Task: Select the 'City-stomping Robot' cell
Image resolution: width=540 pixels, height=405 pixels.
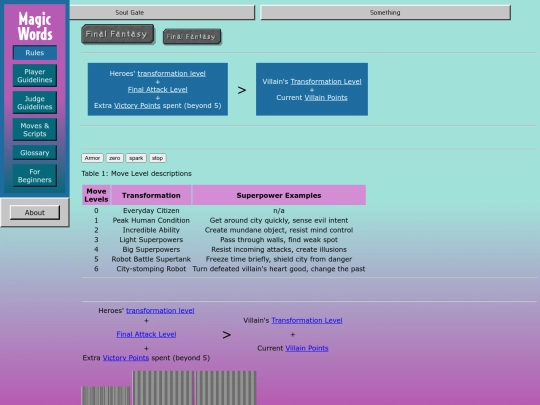Action: 151,269
